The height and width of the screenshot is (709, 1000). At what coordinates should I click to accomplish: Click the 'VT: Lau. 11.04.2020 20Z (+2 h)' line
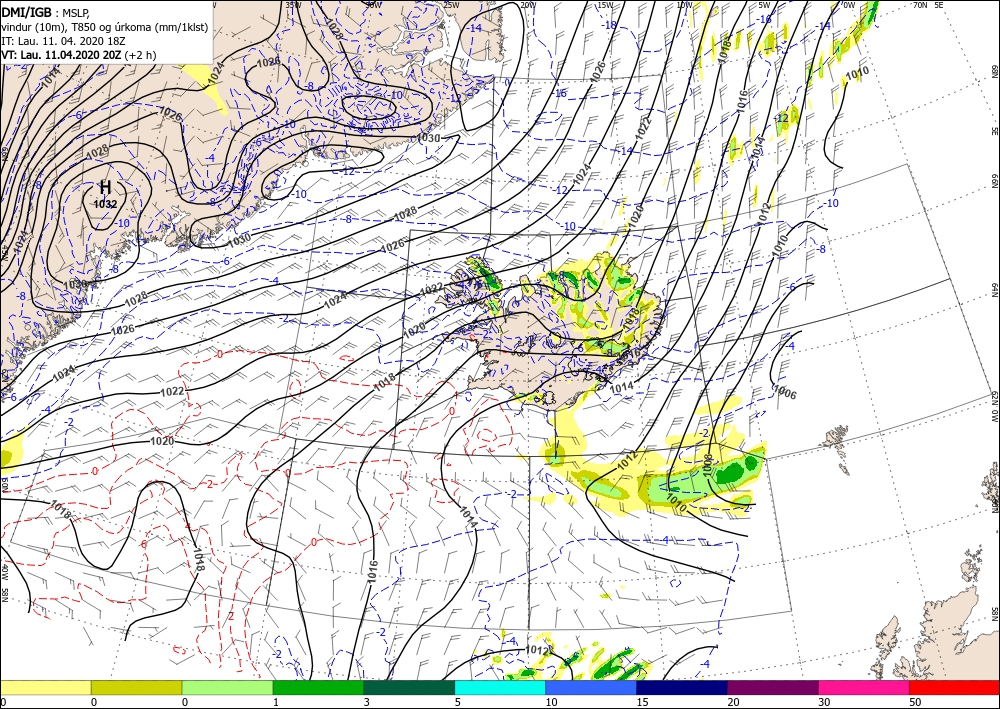78,55
